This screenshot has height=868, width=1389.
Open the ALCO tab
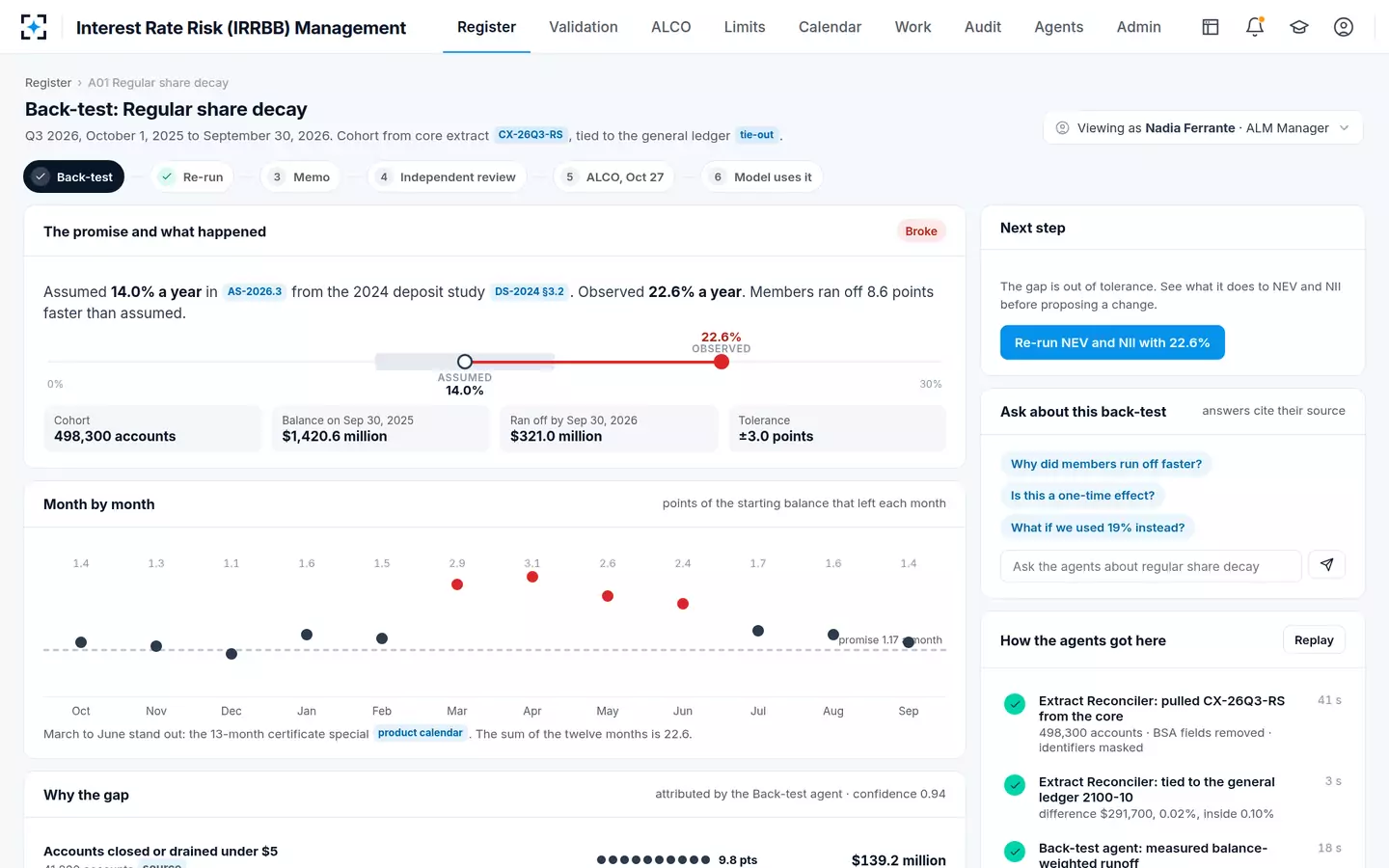click(671, 27)
